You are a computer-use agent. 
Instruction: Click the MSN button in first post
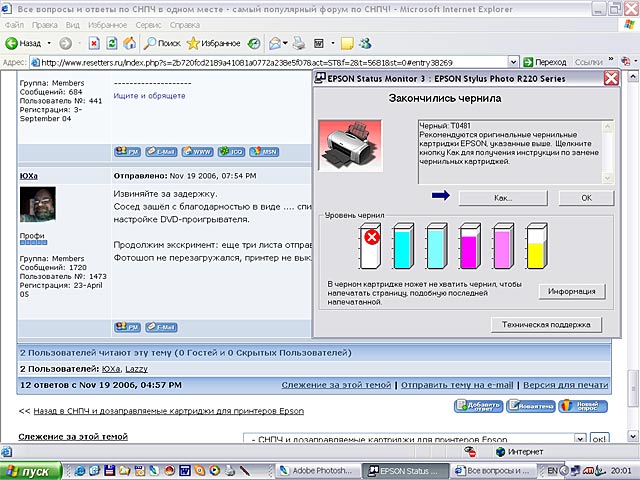coord(264,151)
